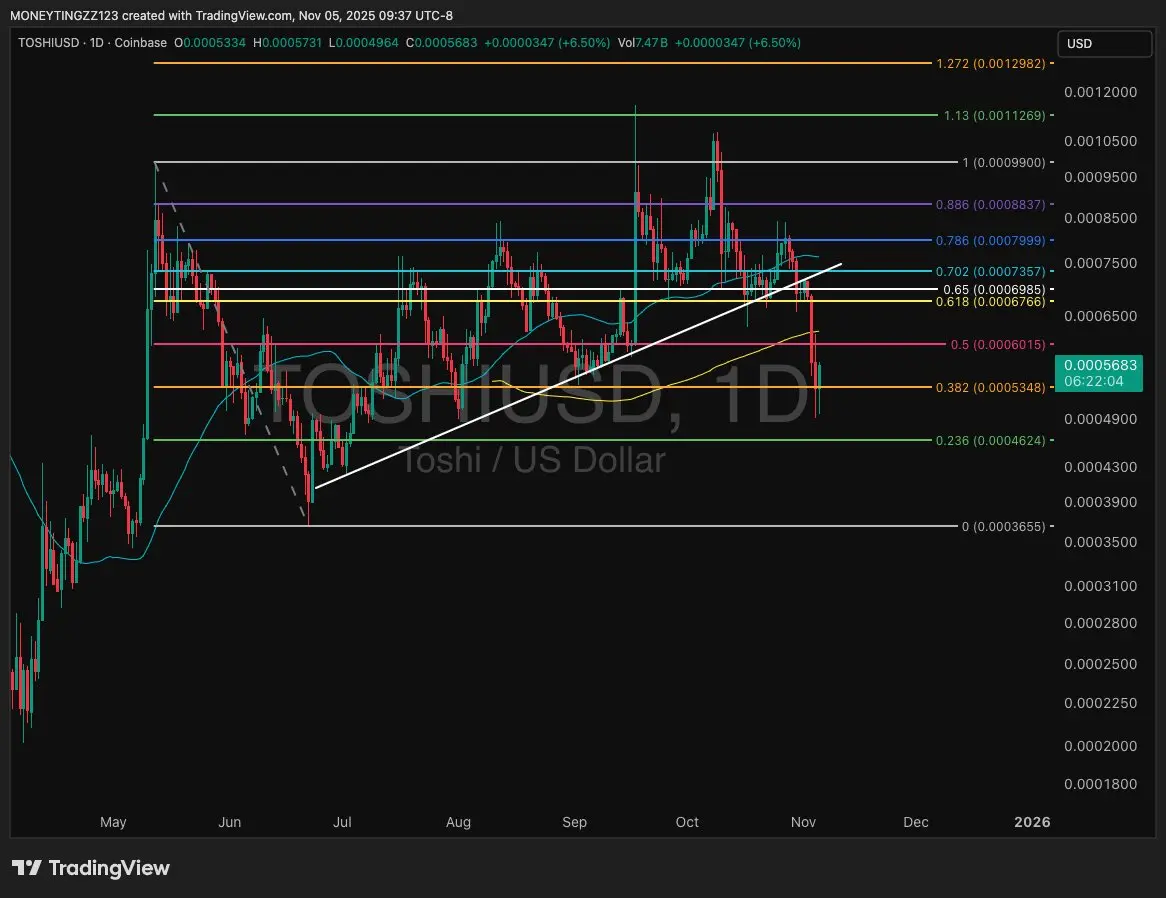Select the 1.13 (0.0011269) Fibonacci label
Viewport: 1166px width, 898px height.
(x=994, y=115)
